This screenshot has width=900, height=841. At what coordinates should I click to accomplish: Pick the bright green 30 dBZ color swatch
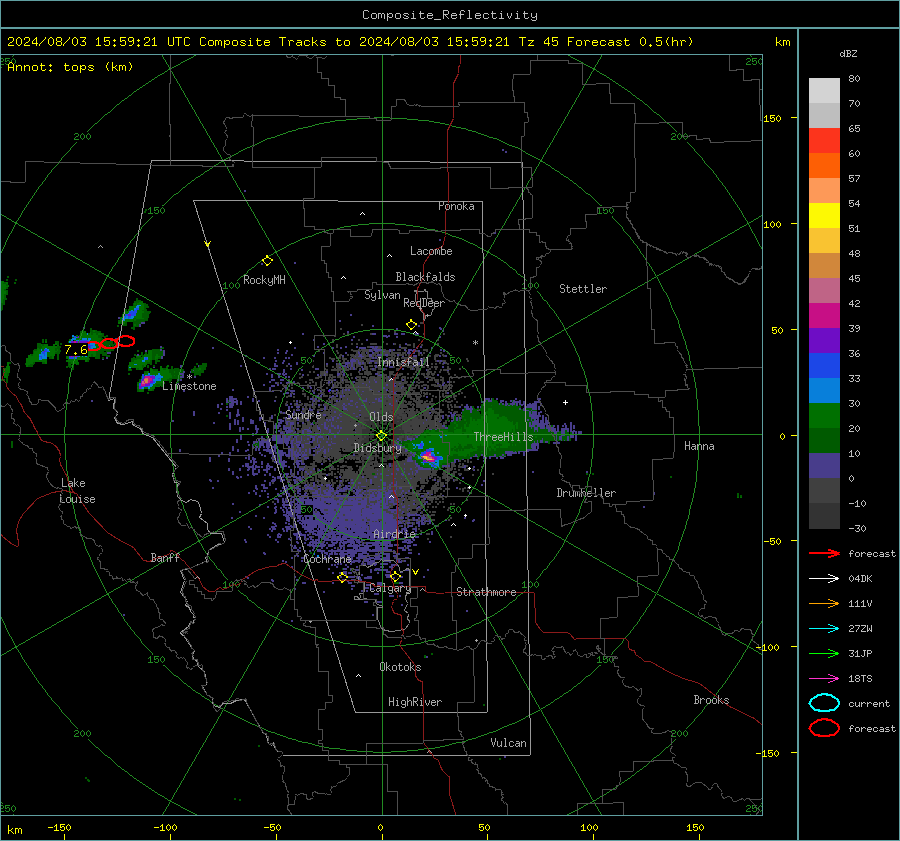pyautogui.click(x=824, y=415)
